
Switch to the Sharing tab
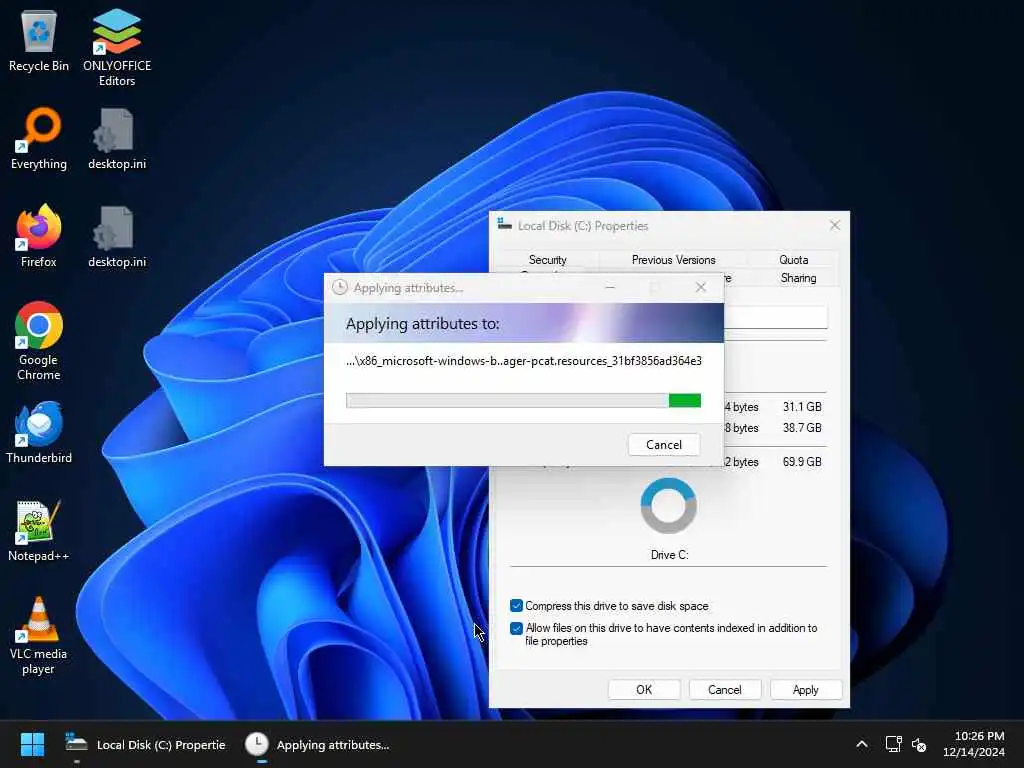coord(798,278)
